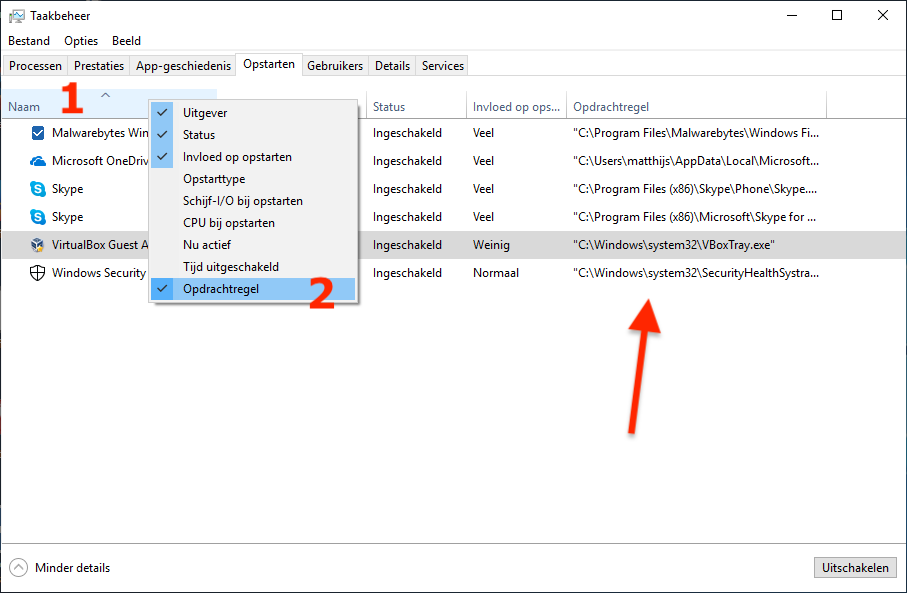Open the Bestand menu

coord(29,41)
